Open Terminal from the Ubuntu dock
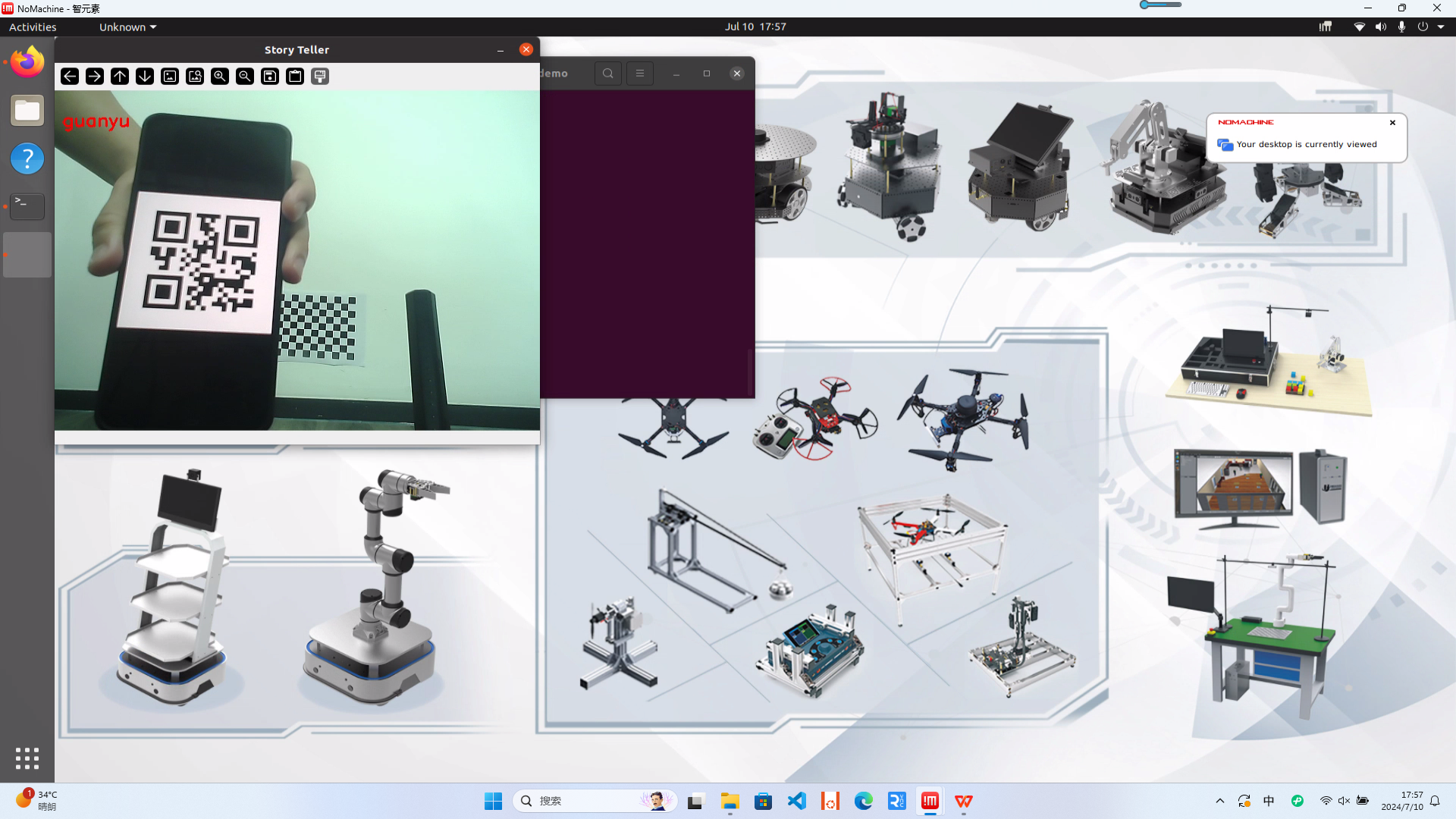The height and width of the screenshot is (819, 1456). (27, 206)
